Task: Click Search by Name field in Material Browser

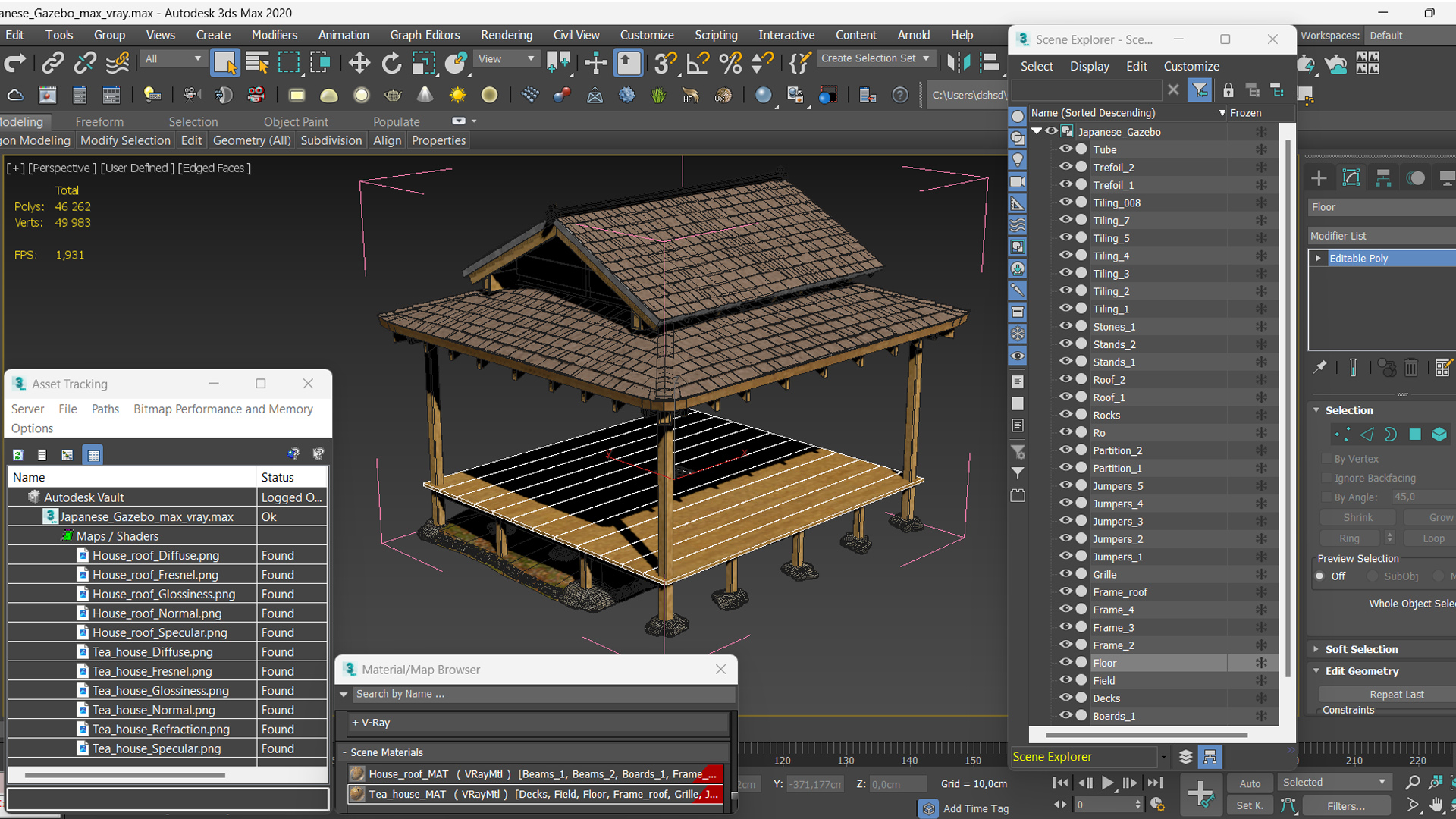Action: pos(542,694)
